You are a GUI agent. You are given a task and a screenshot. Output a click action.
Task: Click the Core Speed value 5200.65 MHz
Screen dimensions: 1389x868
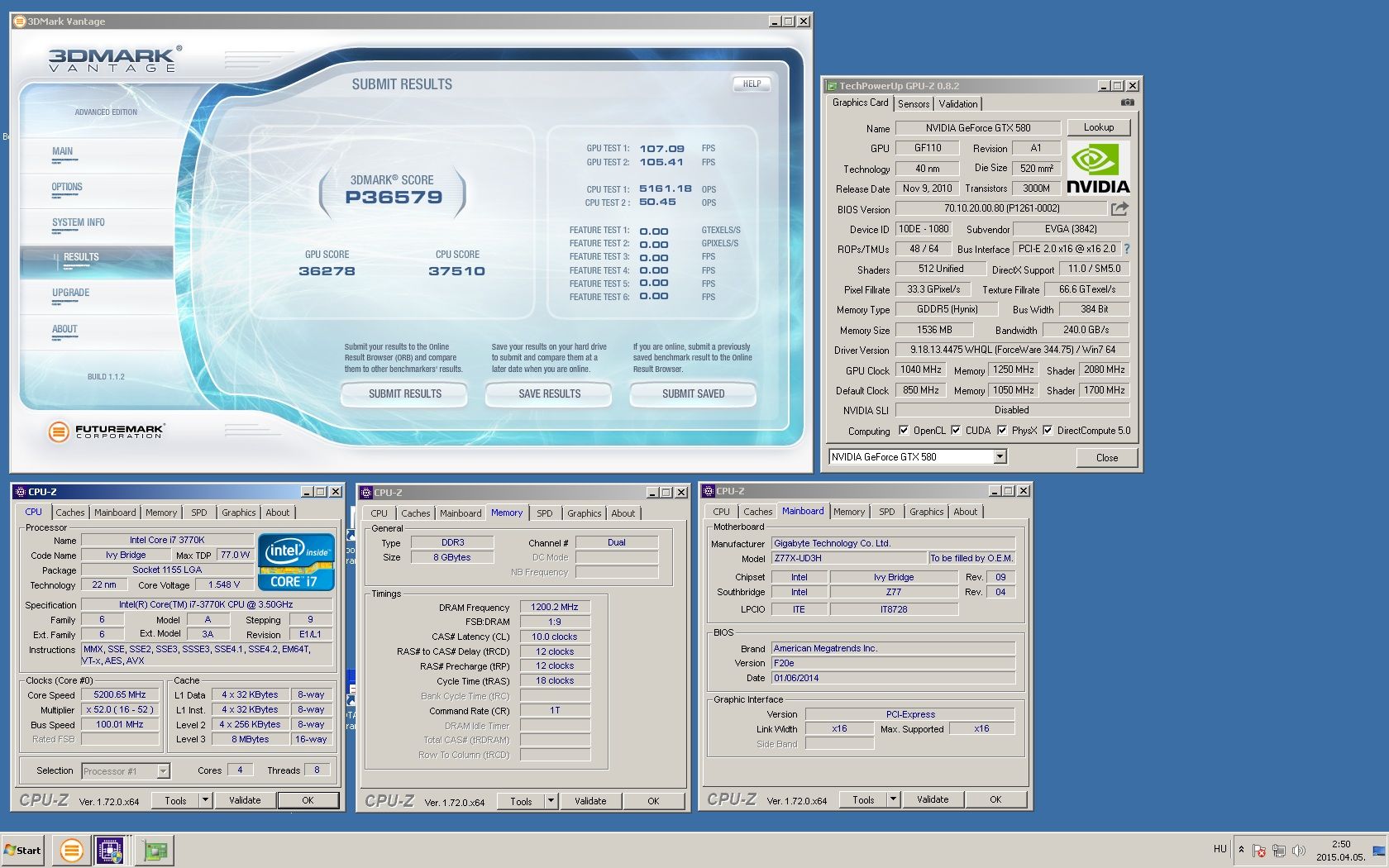pos(120,695)
